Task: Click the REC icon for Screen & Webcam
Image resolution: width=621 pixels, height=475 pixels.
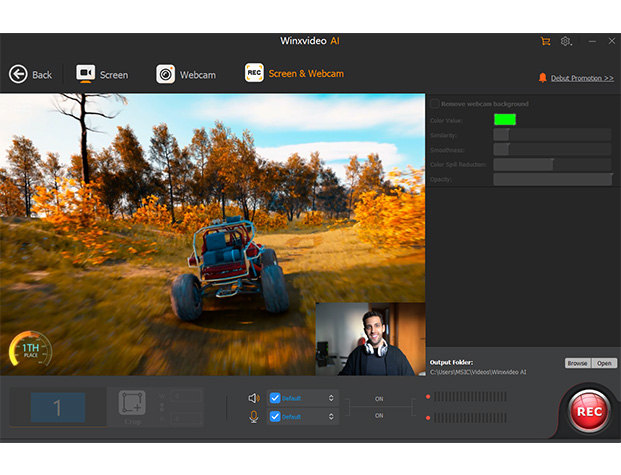Action: click(254, 72)
